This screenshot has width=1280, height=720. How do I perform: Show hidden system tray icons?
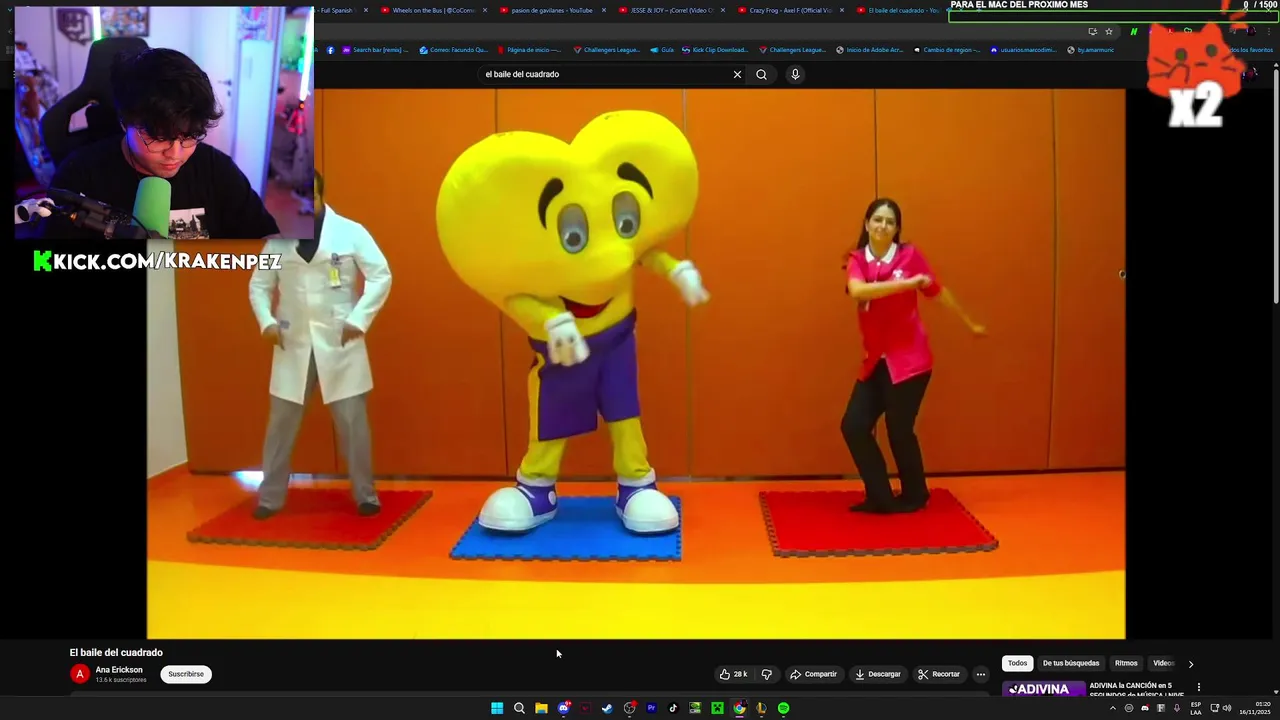[1112, 708]
